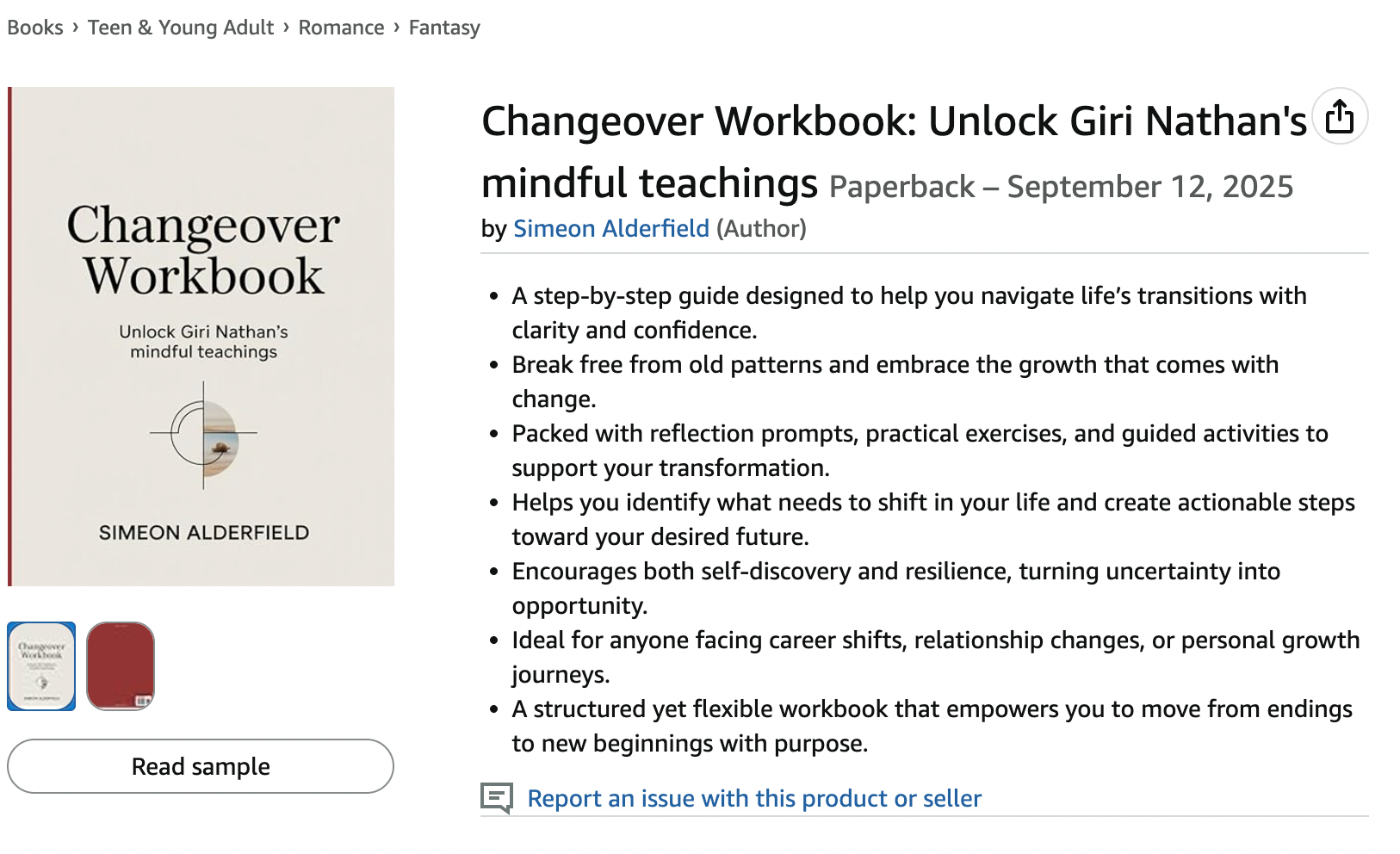
Task: Click Report an issue with this product link
Action: [x=754, y=799]
